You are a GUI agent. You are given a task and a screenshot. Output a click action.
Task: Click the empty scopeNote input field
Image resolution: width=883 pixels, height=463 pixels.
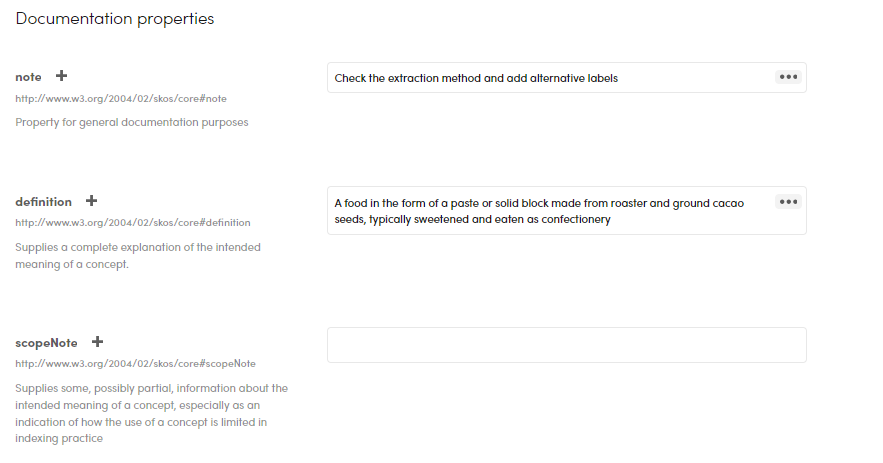566,345
